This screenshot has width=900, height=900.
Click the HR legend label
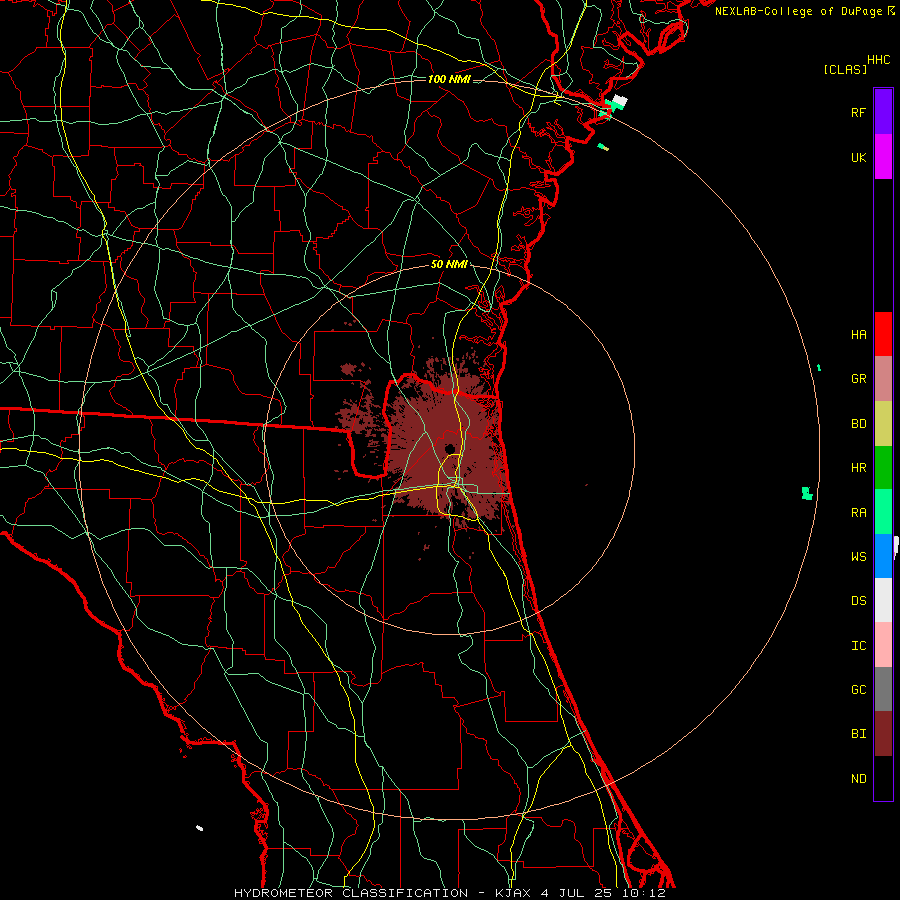point(858,468)
